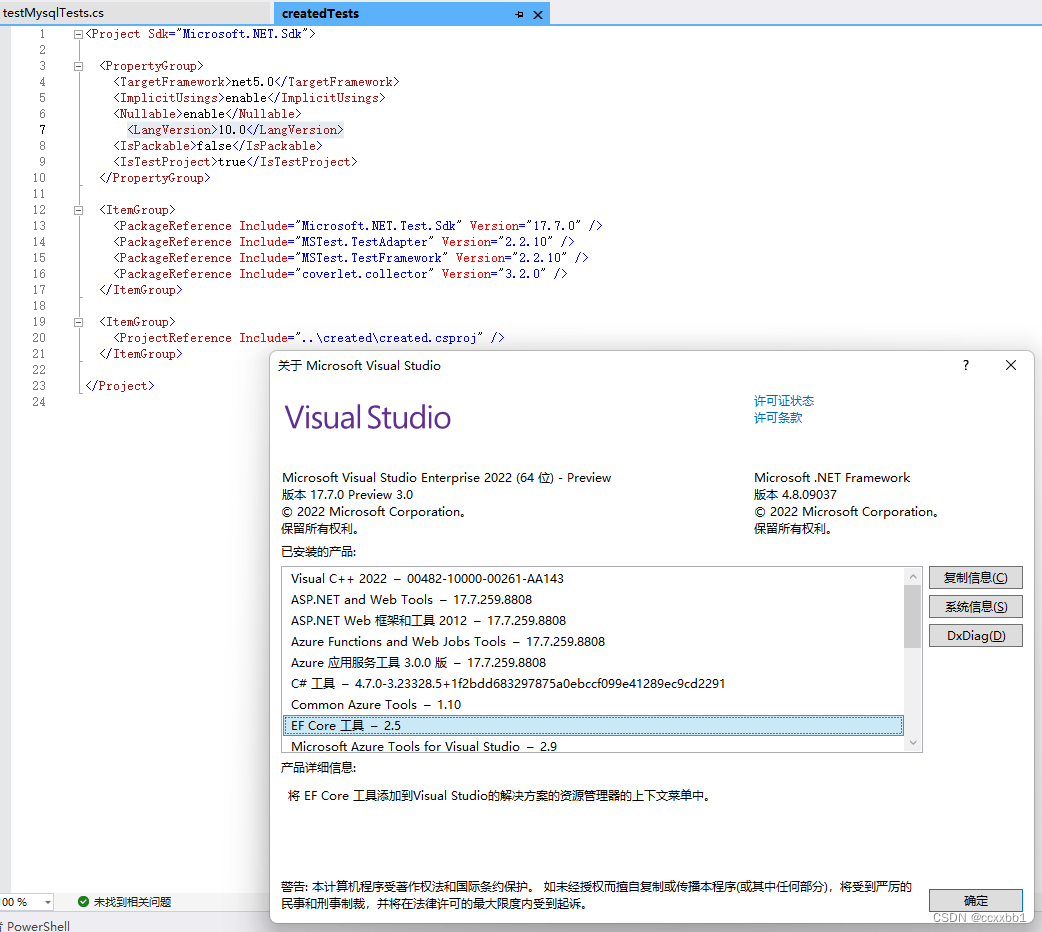Image resolution: width=1042 pixels, height=932 pixels.
Task: Click the TargetFramework net5.0 line
Action: point(256,82)
